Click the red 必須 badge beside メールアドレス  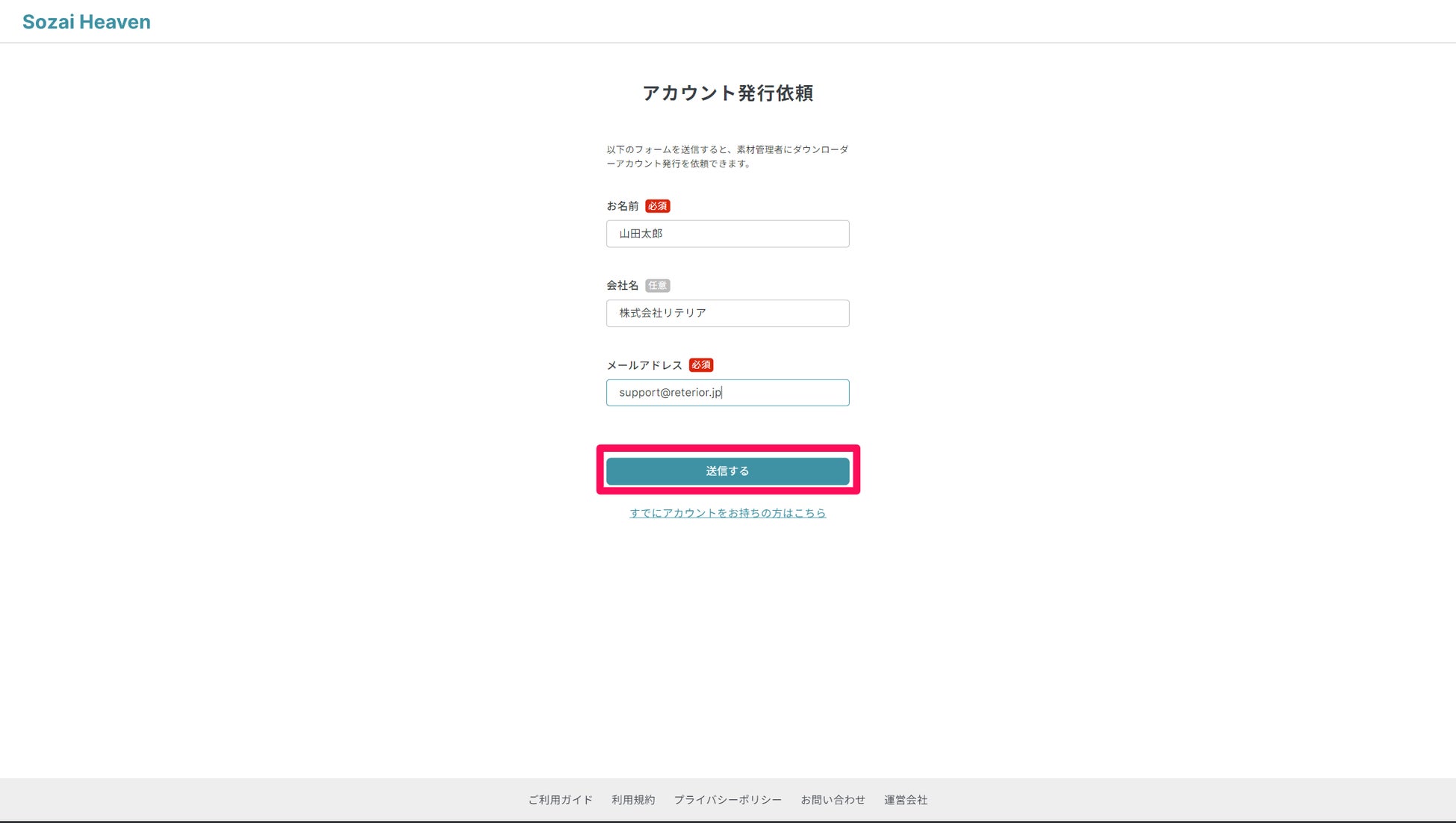click(x=700, y=365)
